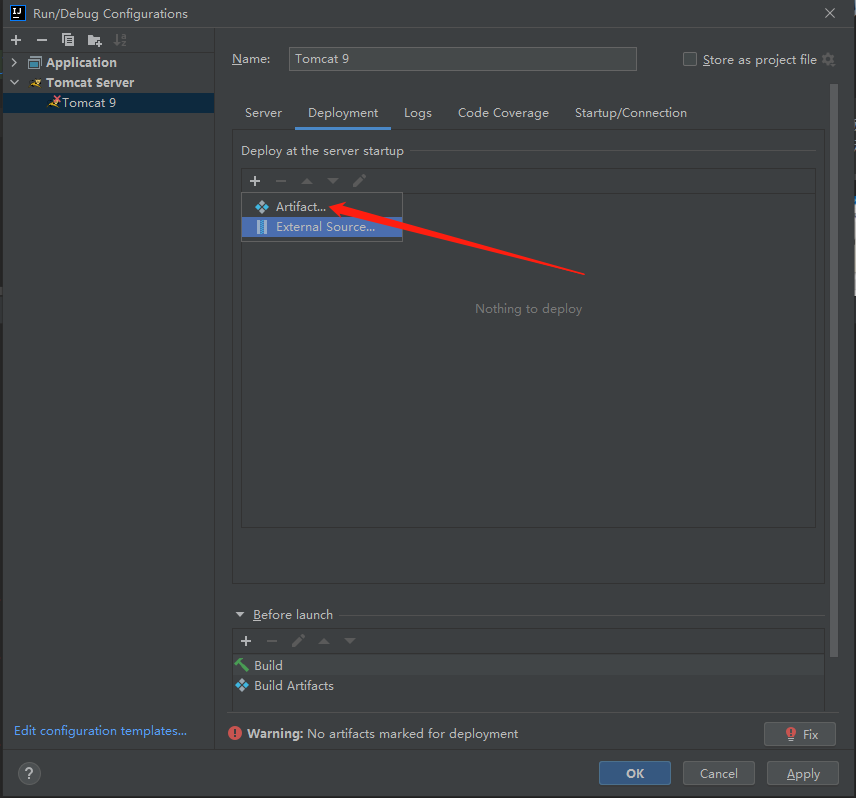
Task: Move the Before launch task up
Action: pos(324,641)
